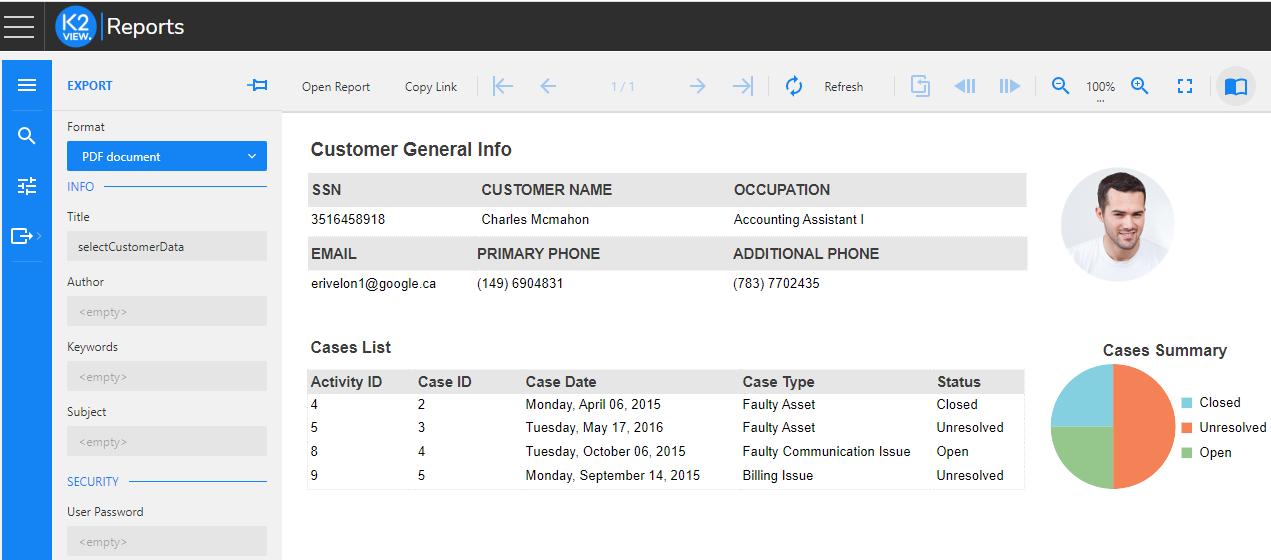This screenshot has height=560, width=1271.
Task: Click the Refresh circular arrow icon
Action: tap(794, 87)
